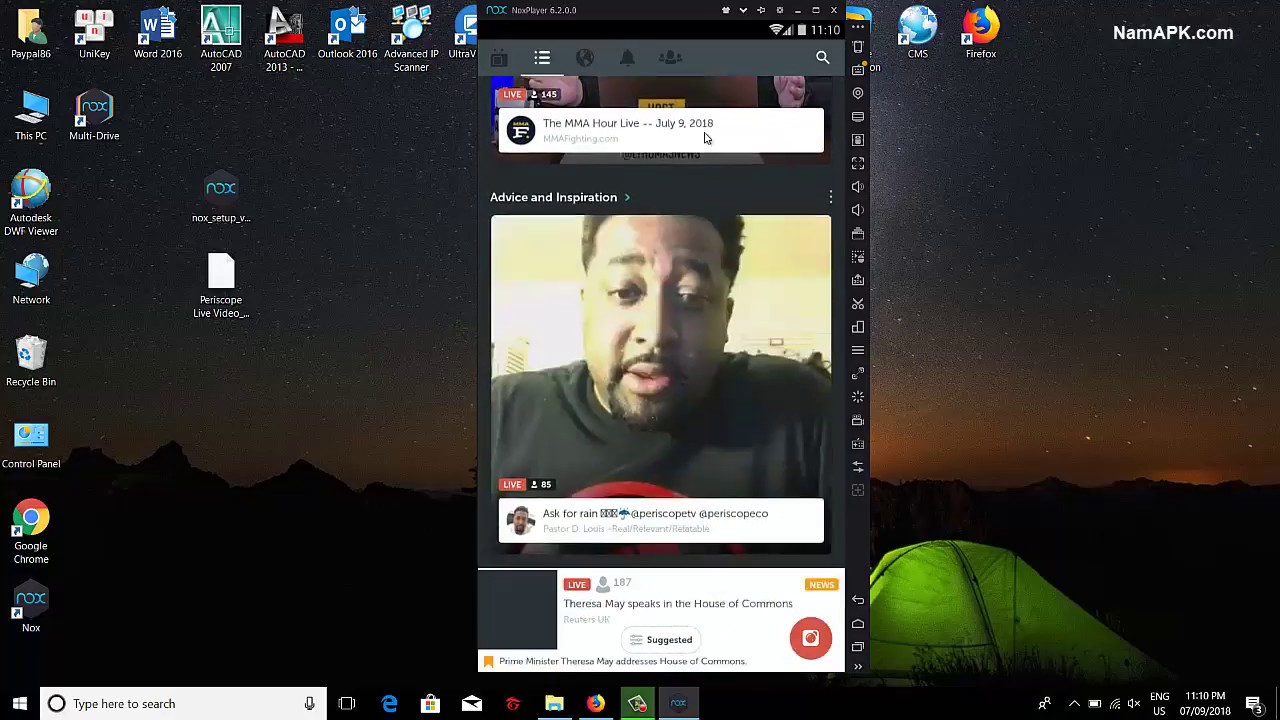Click the NEWS tag on the Theresa May card
This screenshot has width=1280, height=720.
tap(821, 585)
